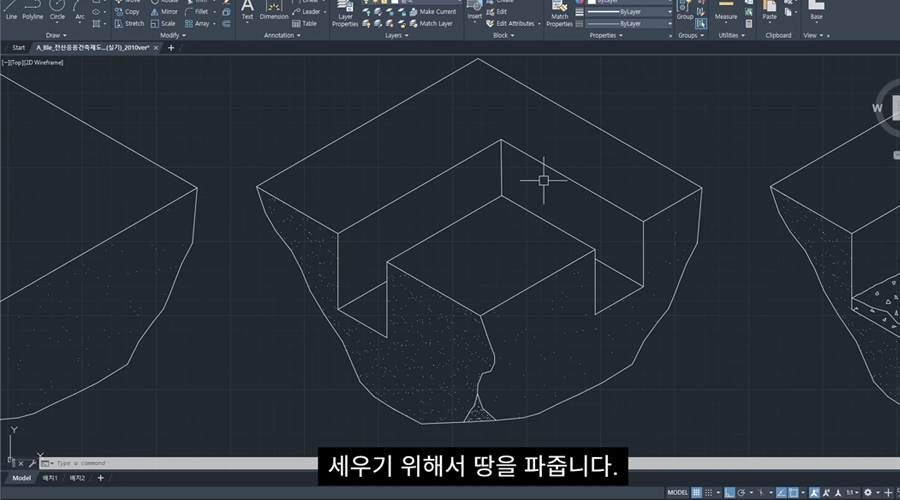
Task: Select the Circle tool
Action: [x=57, y=10]
